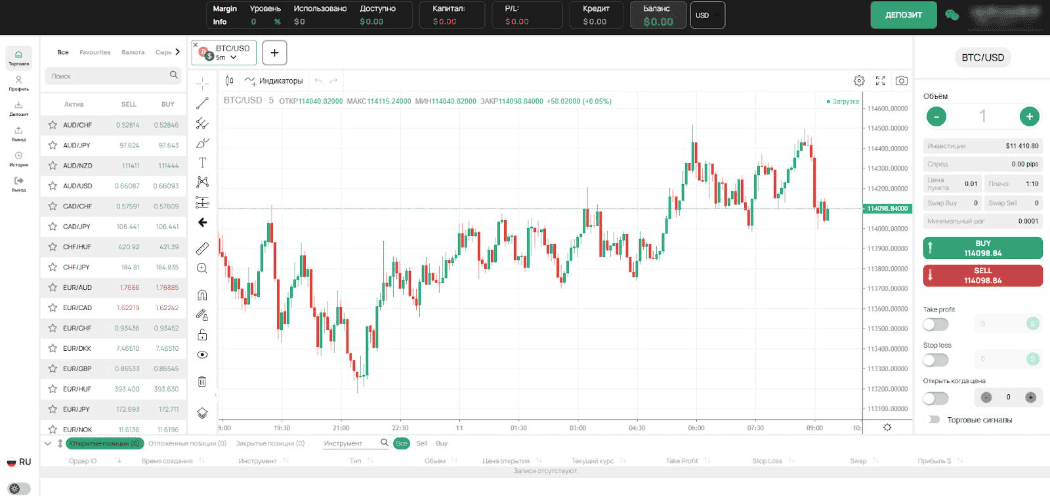Enable the Stop loss switch
The height and width of the screenshot is (496, 1050).
tap(935, 359)
